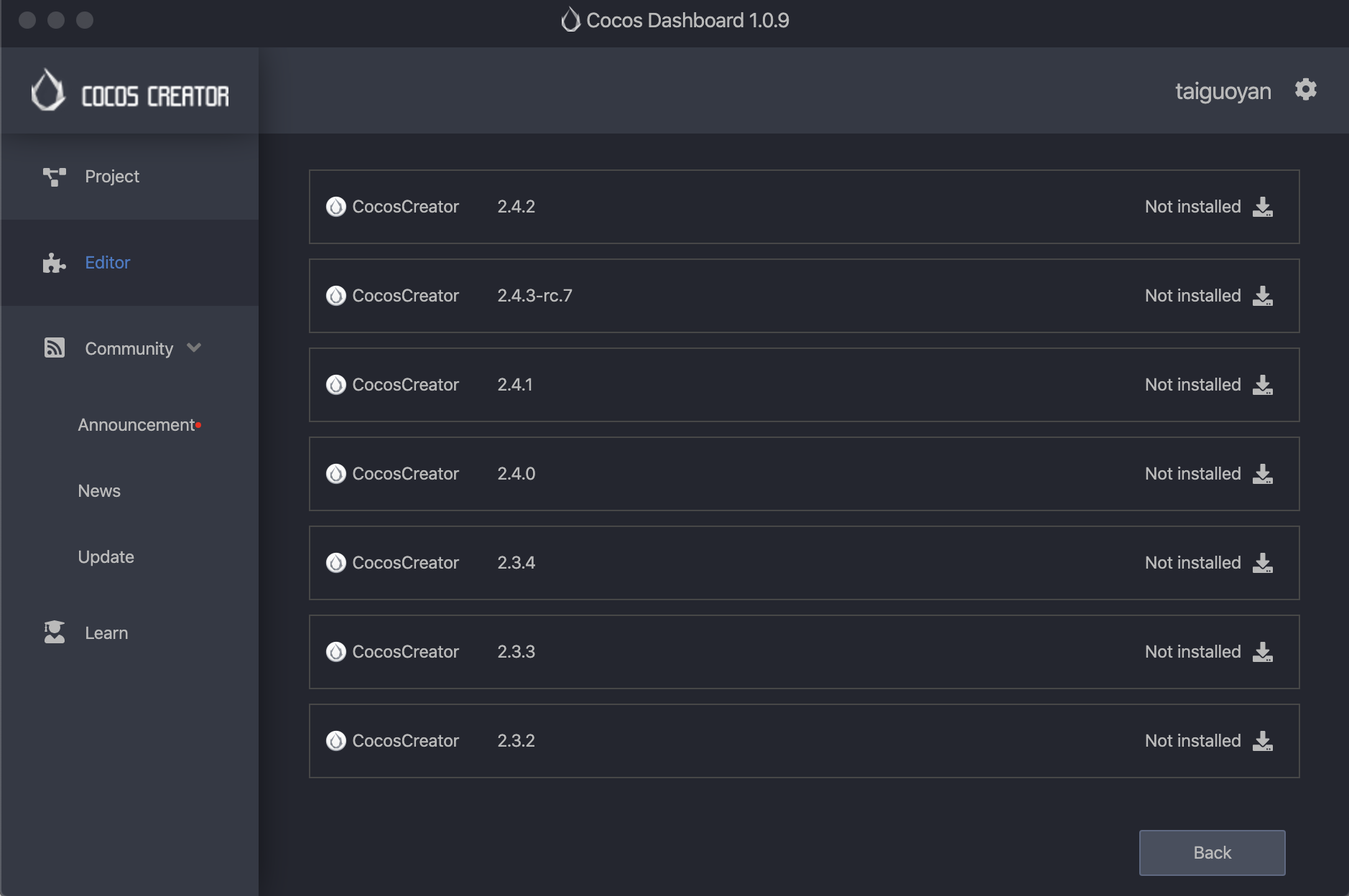Download CocosCreator 2.4.2 via download icon
1349x896 pixels.
1262,207
